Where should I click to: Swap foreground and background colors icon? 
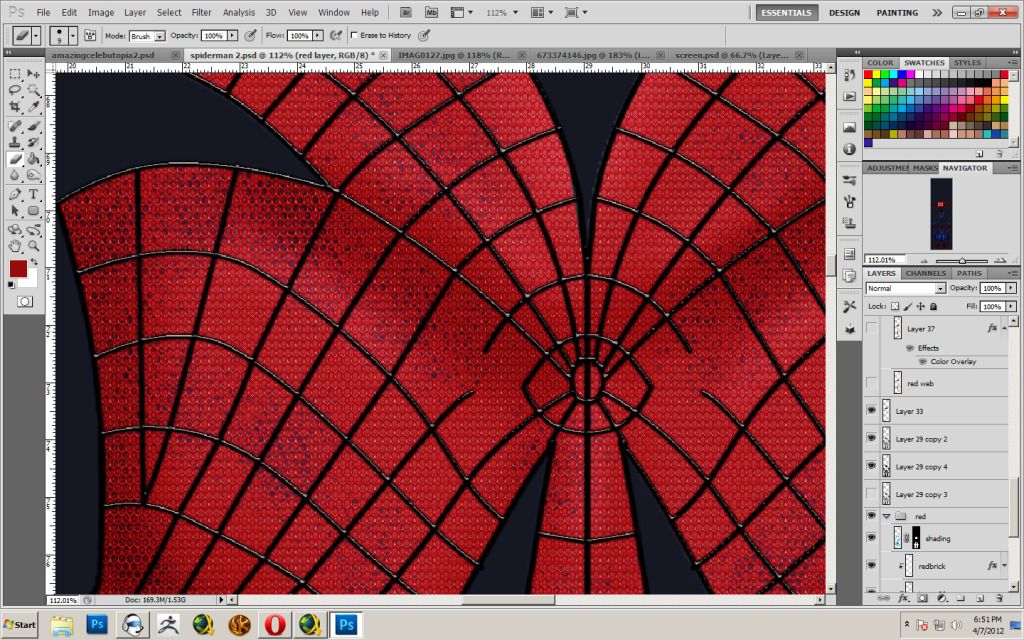[x=33, y=261]
